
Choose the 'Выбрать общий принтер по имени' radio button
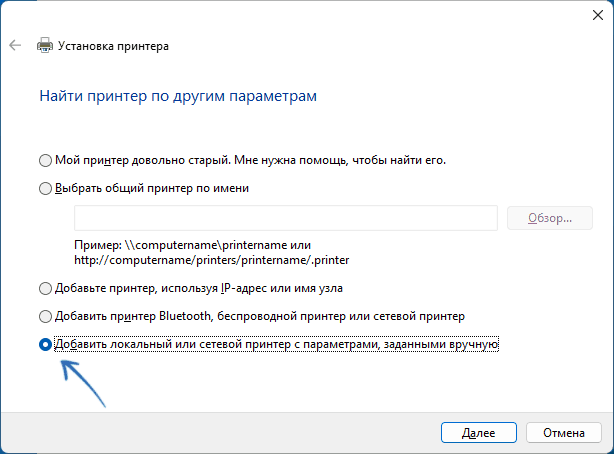pyautogui.click(x=45, y=189)
